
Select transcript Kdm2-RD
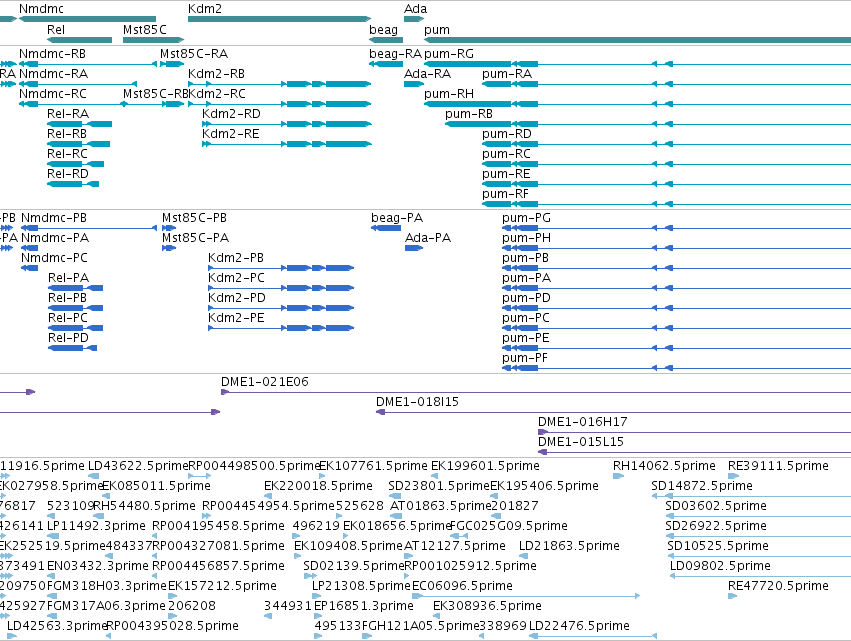[287, 124]
